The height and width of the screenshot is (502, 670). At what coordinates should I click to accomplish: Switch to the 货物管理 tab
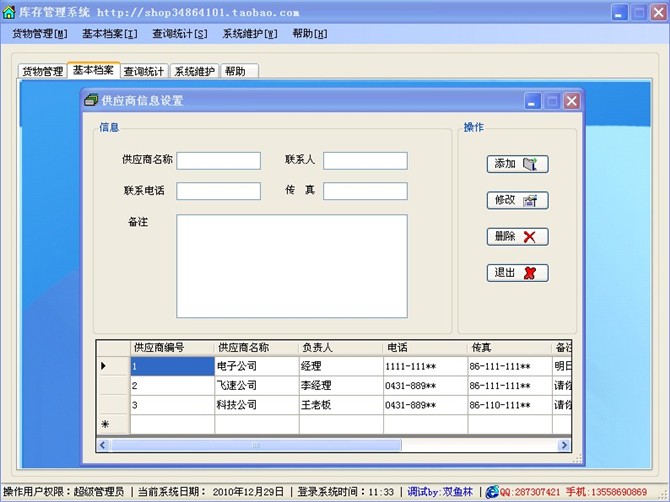click(42, 72)
